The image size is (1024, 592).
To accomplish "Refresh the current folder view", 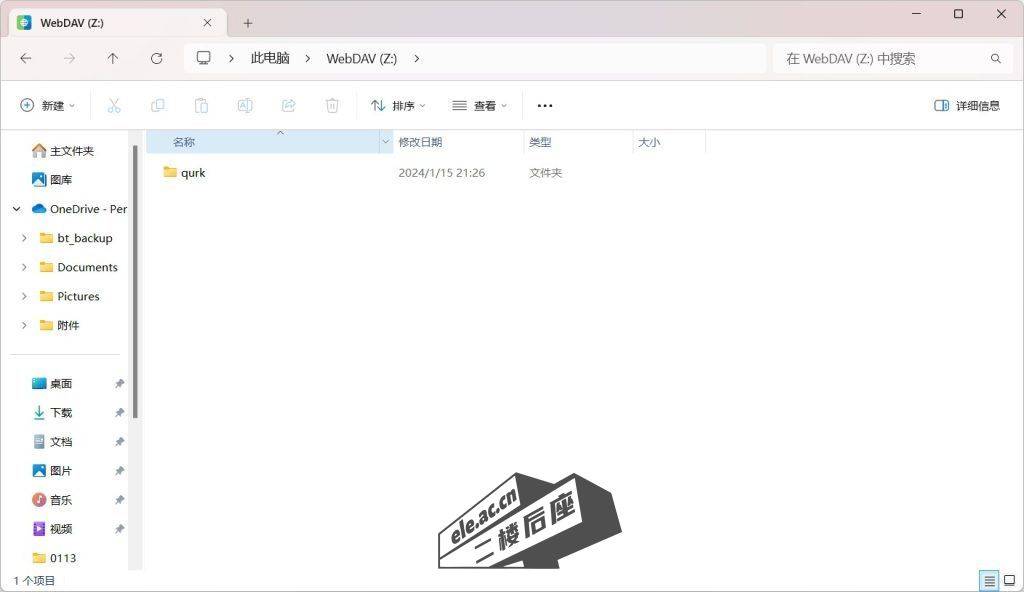I will tap(156, 59).
